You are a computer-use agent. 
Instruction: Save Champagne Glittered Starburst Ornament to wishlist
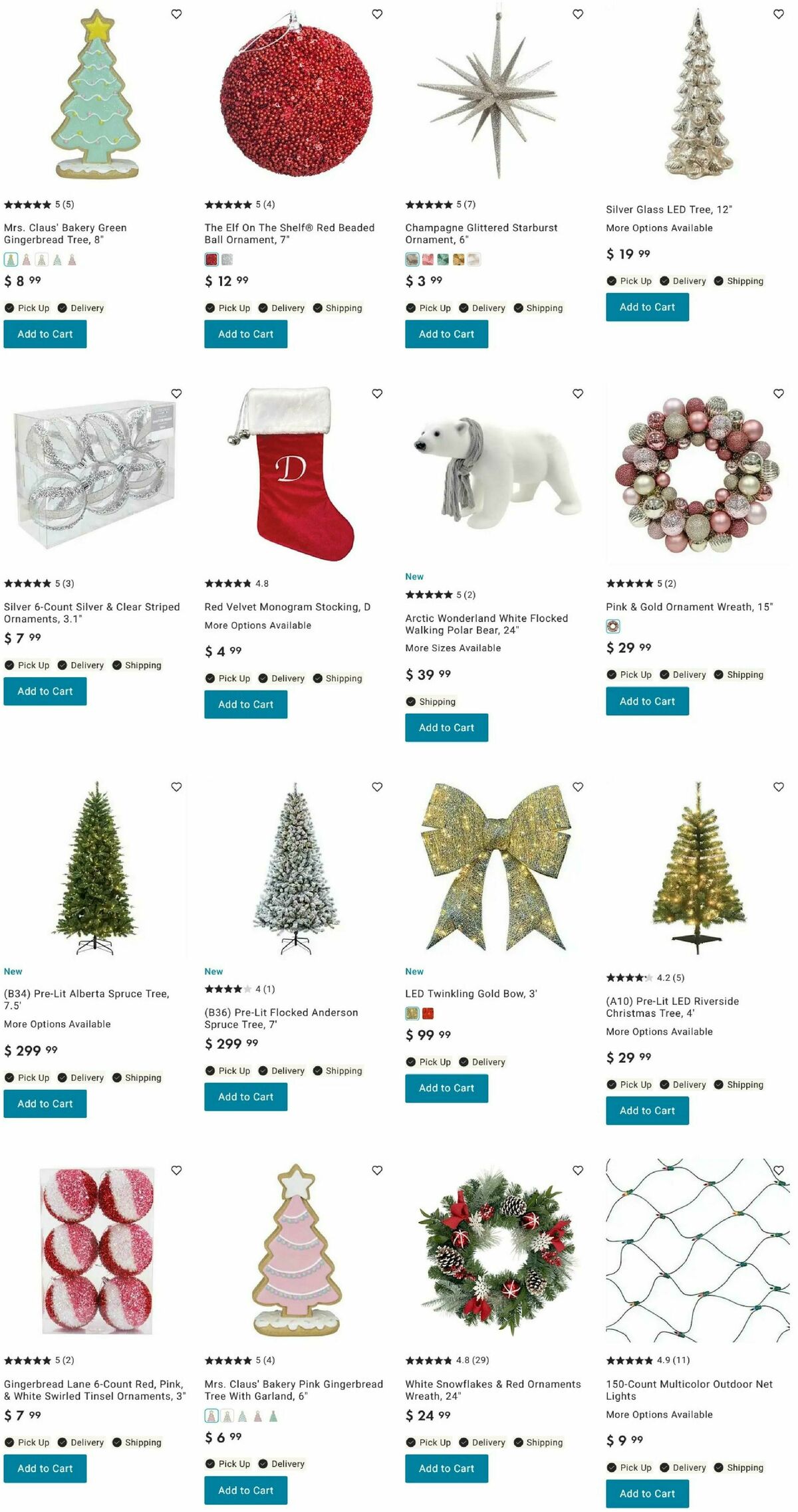pos(578,14)
